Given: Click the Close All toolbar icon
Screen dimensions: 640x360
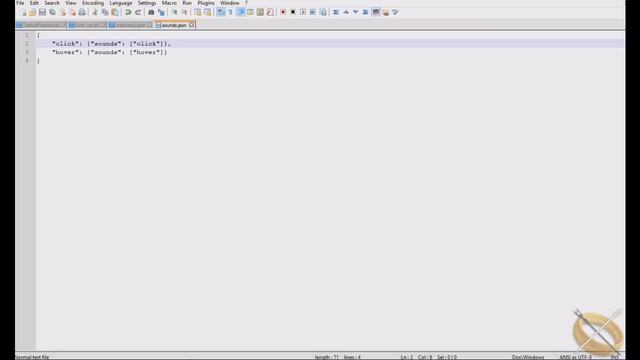Looking at the screenshot, I should tap(72, 12).
